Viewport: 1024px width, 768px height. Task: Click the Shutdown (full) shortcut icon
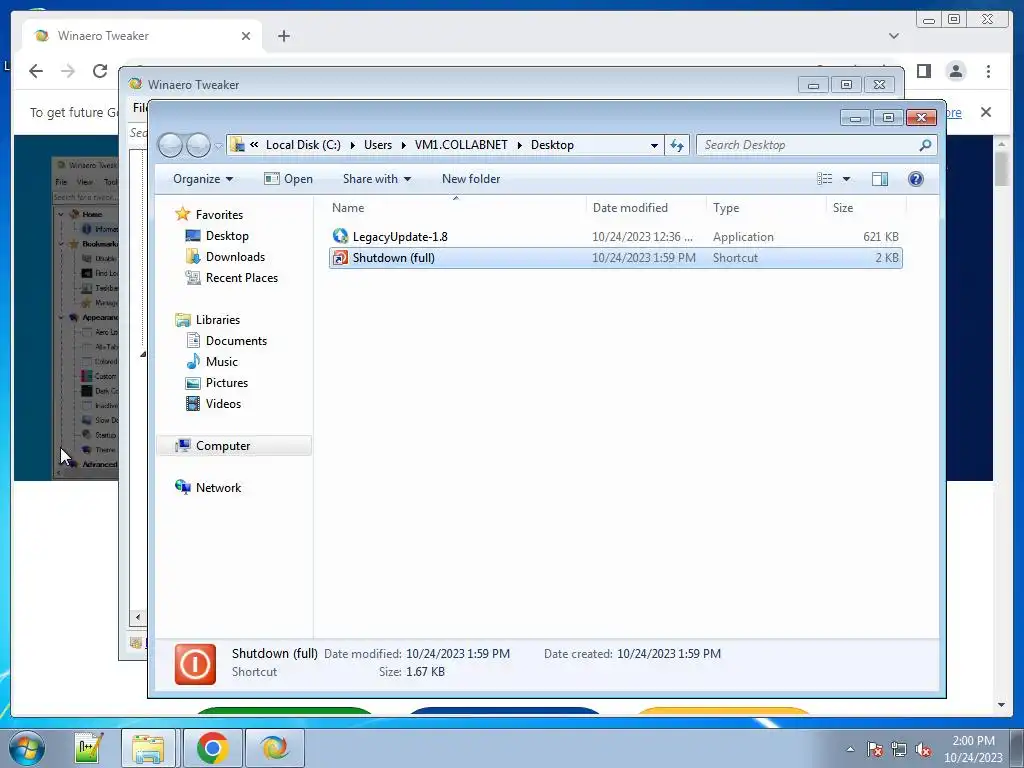click(x=340, y=258)
